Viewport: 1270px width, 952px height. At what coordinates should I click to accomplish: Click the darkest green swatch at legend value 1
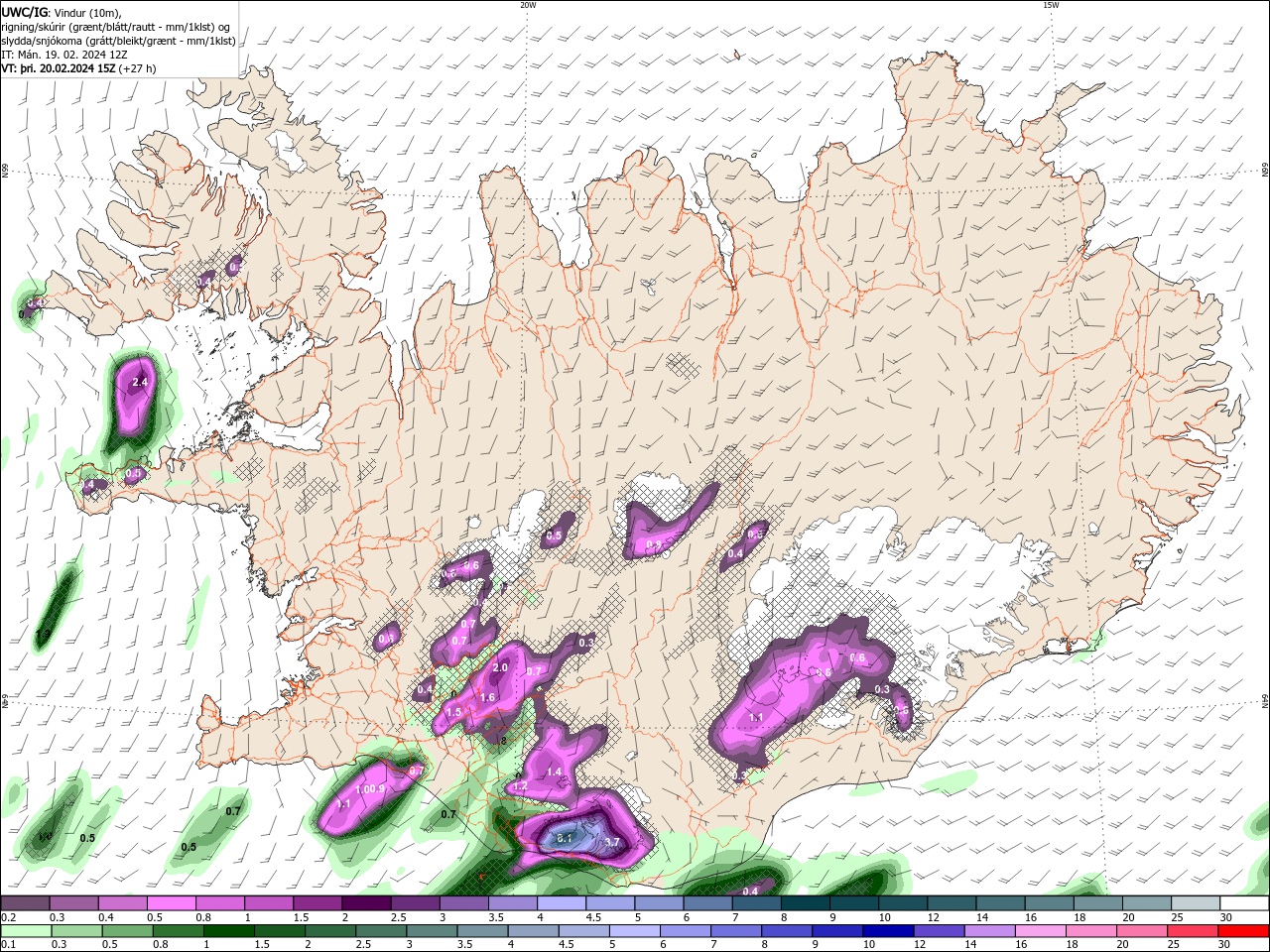228,931
